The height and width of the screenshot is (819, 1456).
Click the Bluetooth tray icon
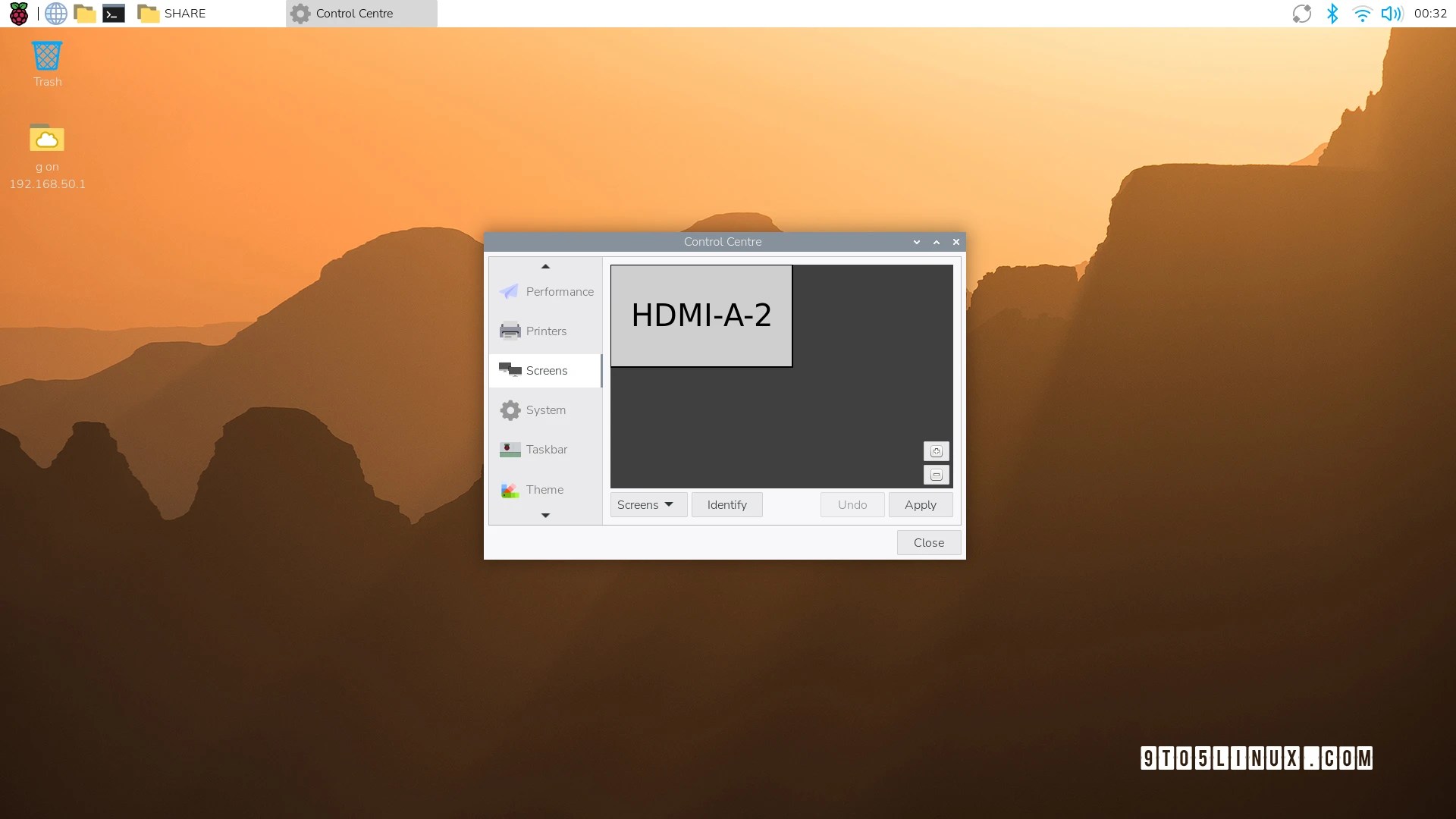(x=1332, y=14)
